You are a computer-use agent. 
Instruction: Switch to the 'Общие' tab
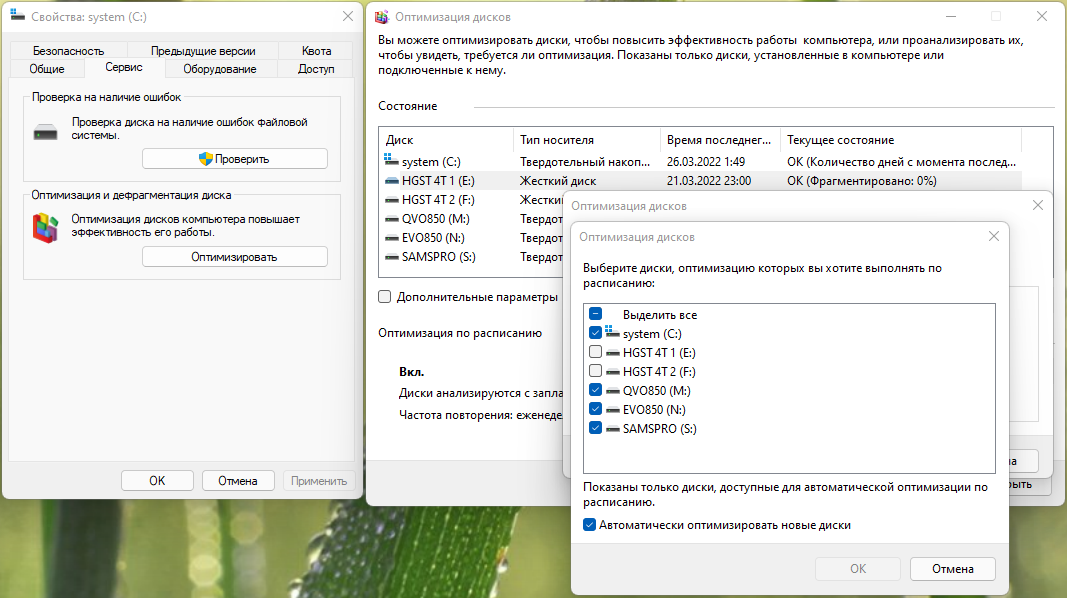point(47,69)
